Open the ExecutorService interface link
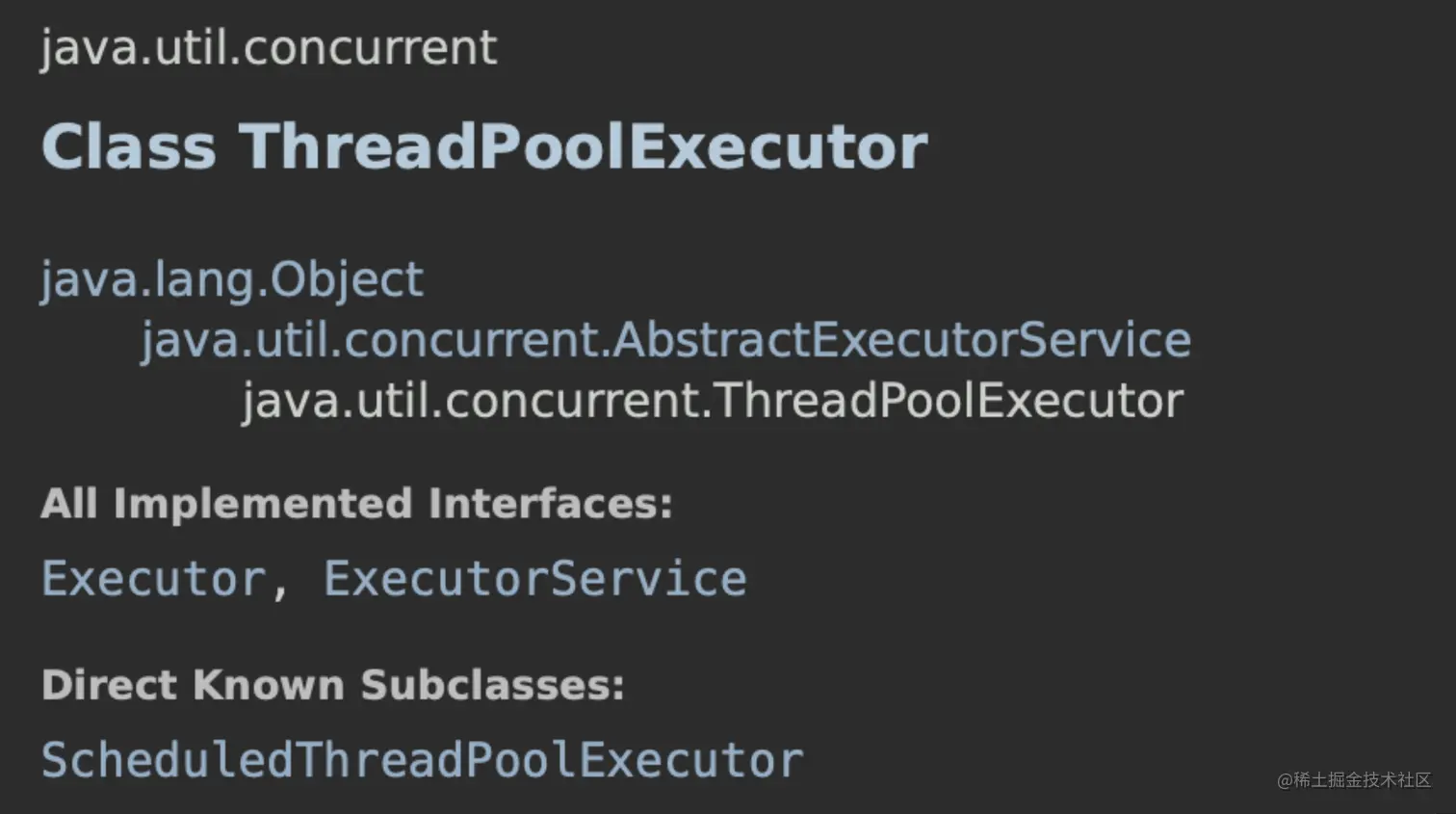 tap(534, 579)
